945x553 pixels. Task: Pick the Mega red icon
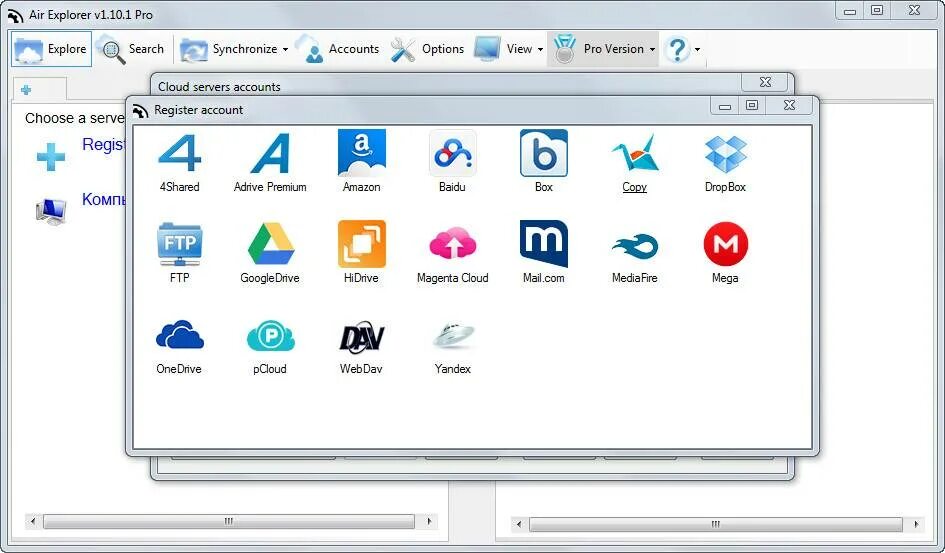(x=726, y=244)
